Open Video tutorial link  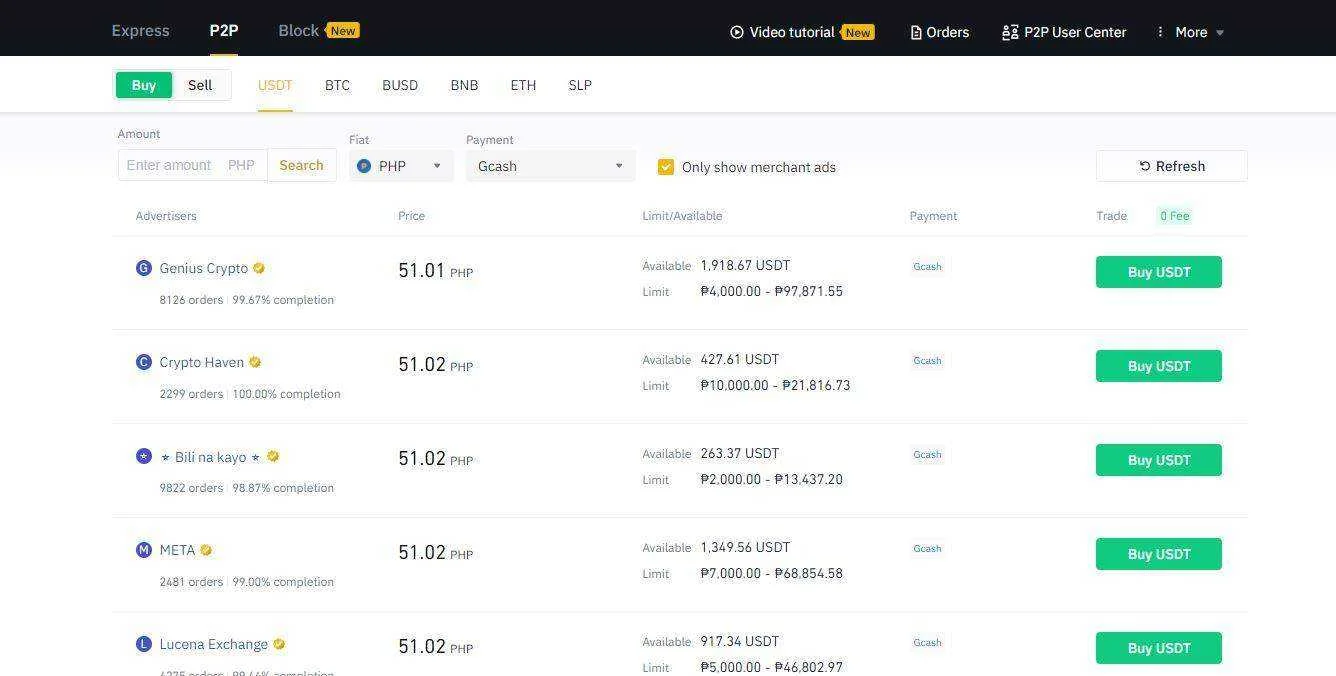(792, 32)
